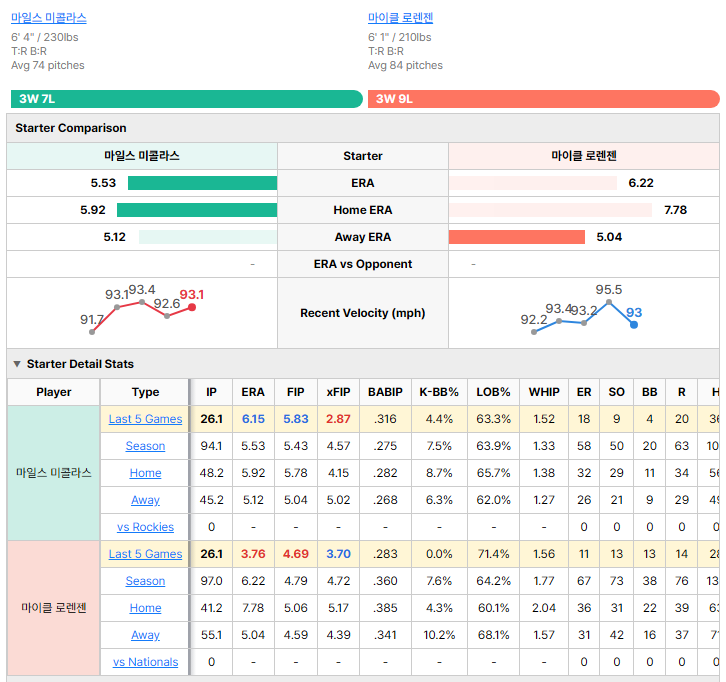Open the Away link in 마이클 로렌젠 rows
This screenshot has width=726, height=682.
[145, 635]
